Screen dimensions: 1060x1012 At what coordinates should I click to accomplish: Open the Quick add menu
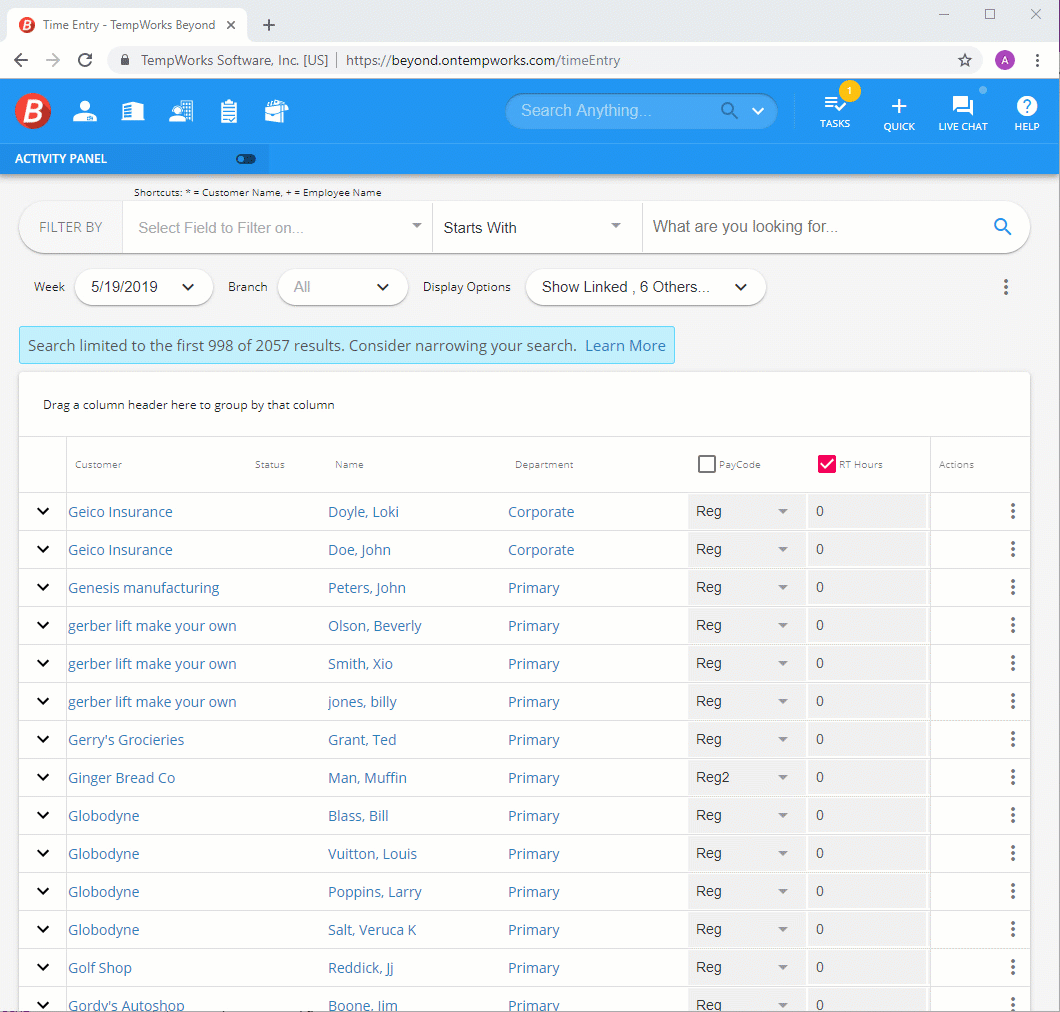(x=899, y=114)
